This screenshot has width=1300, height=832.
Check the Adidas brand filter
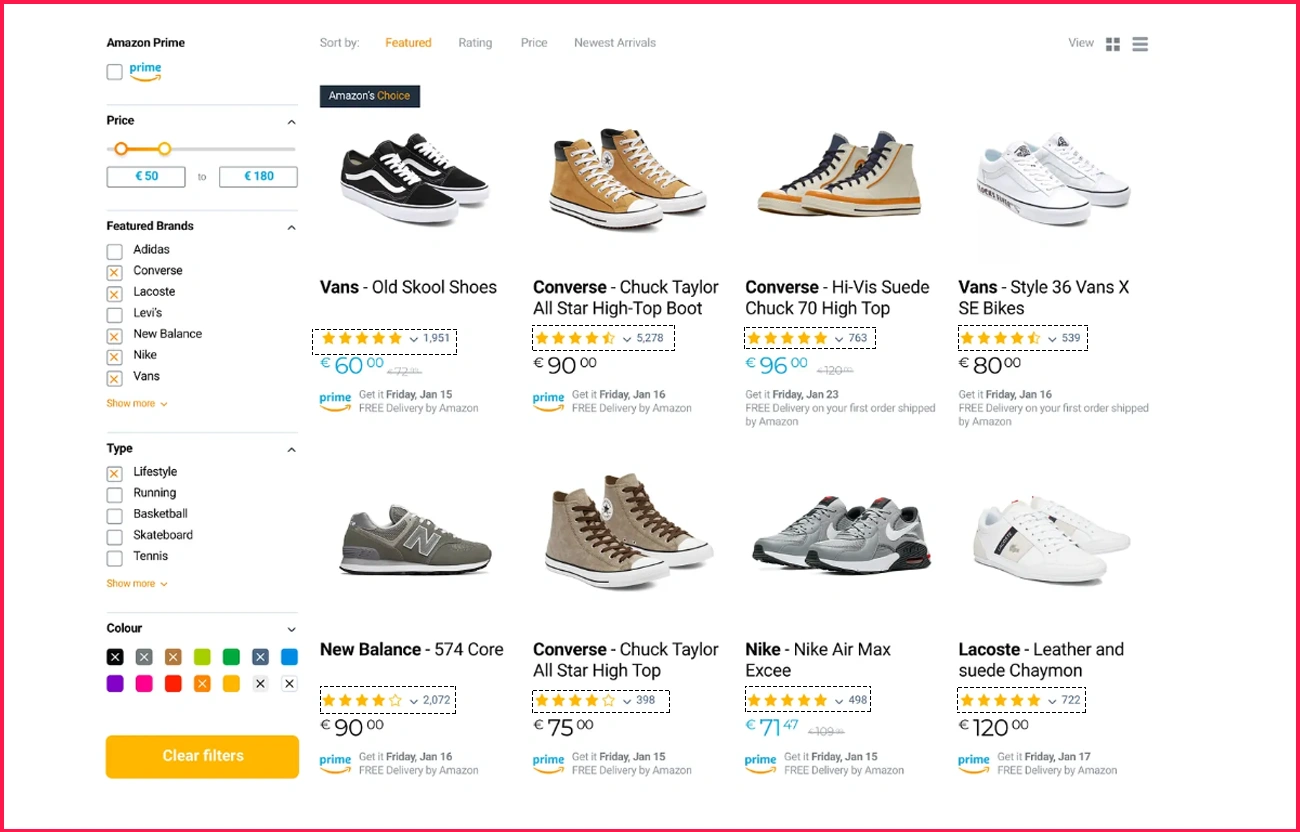tap(115, 251)
